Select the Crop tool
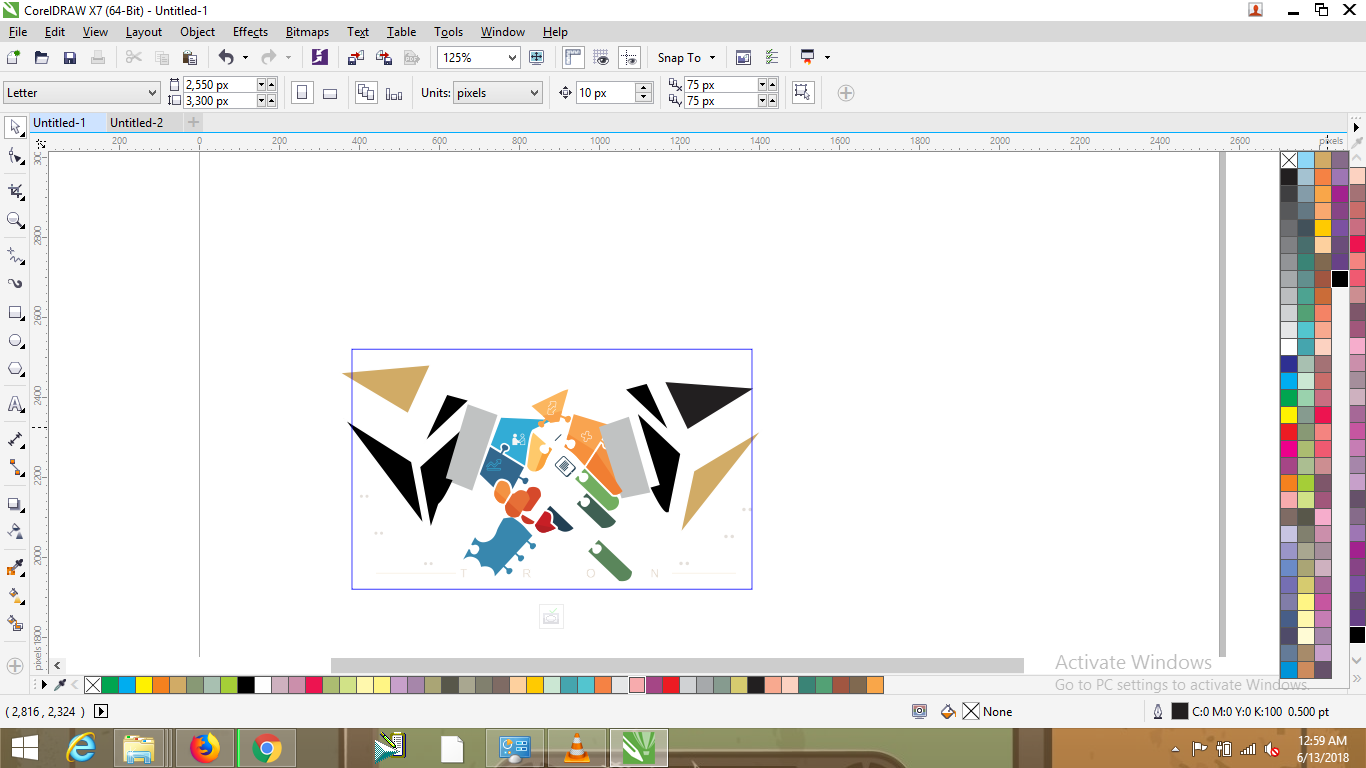The height and width of the screenshot is (768, 1366). click(14, 190)
